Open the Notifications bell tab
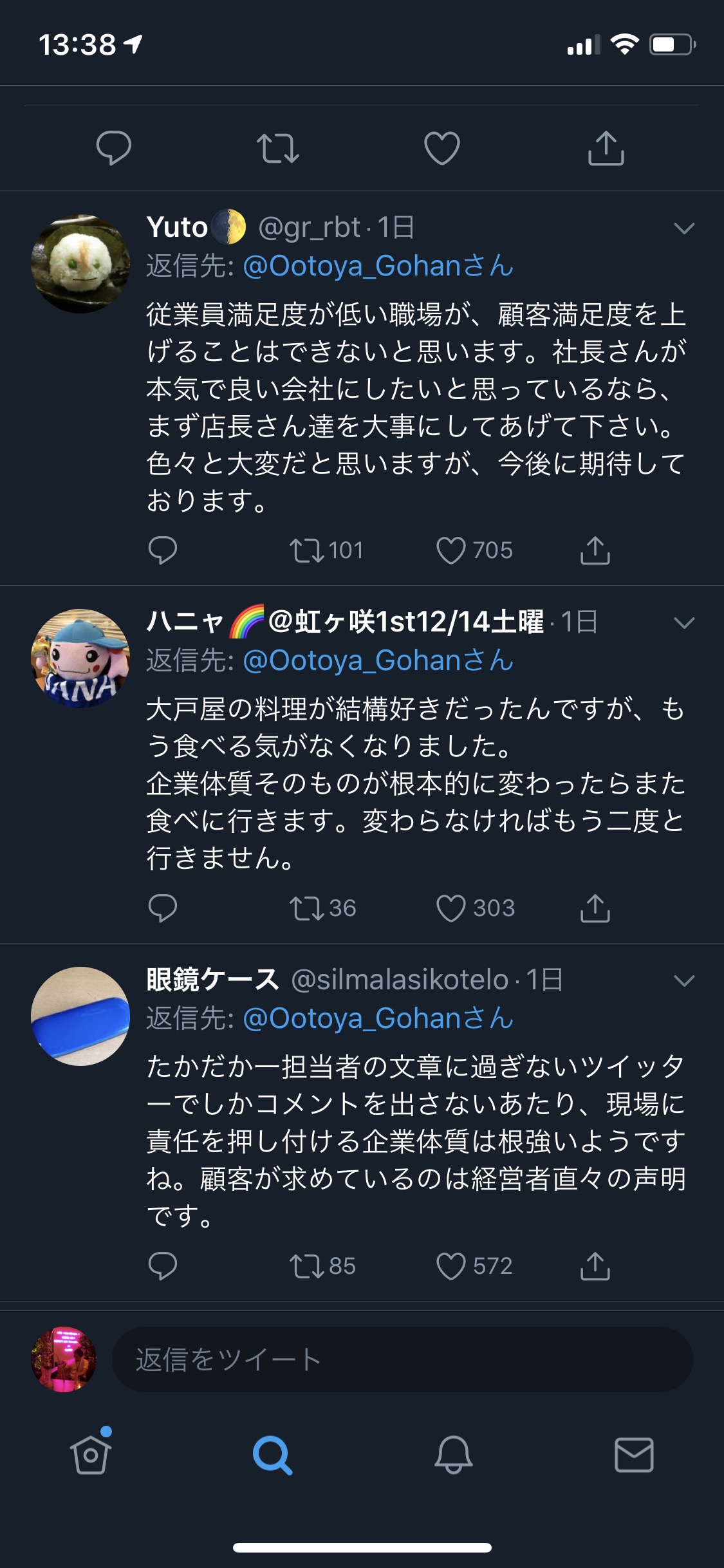724x1568 pixels. [x=454, y=1454]
